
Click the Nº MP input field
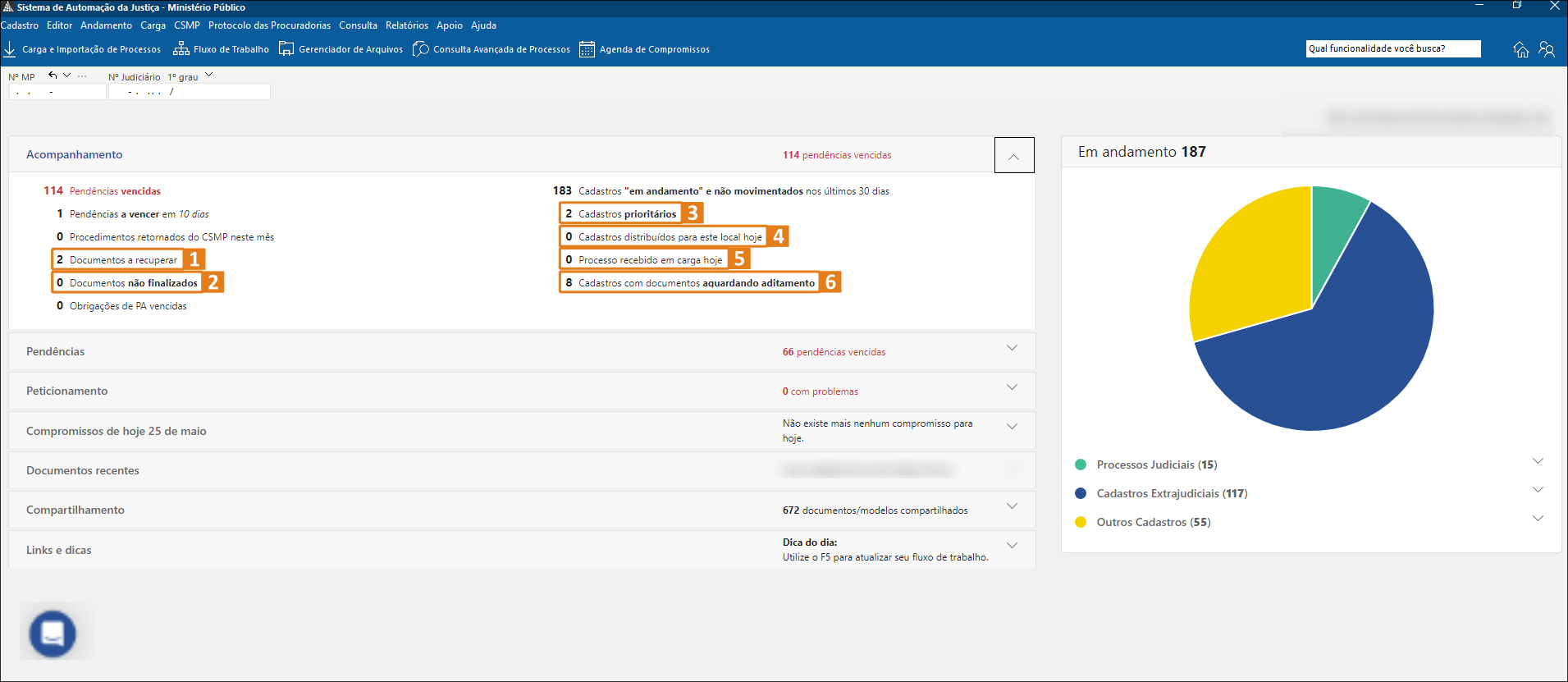coord(57,92)
